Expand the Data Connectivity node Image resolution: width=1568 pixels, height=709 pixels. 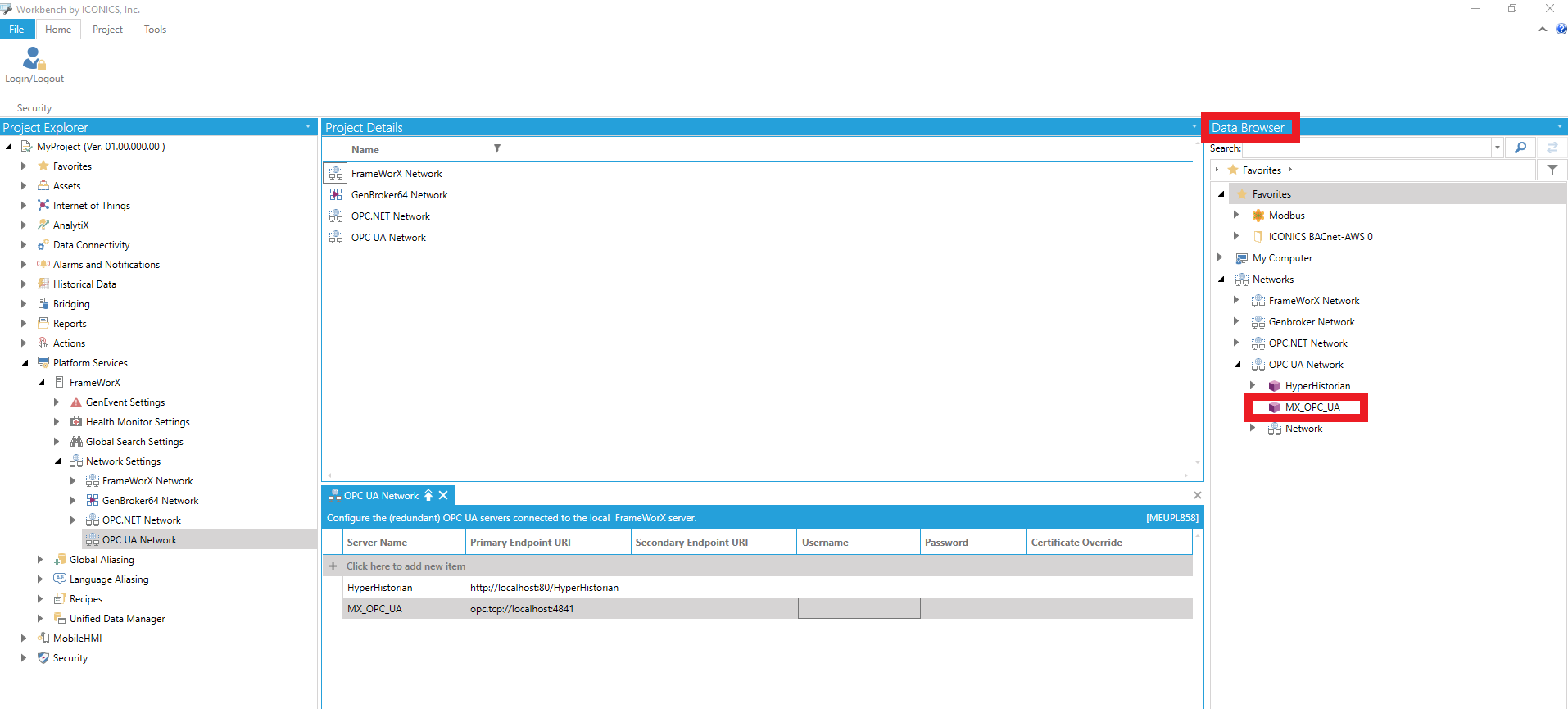(24, 245)
